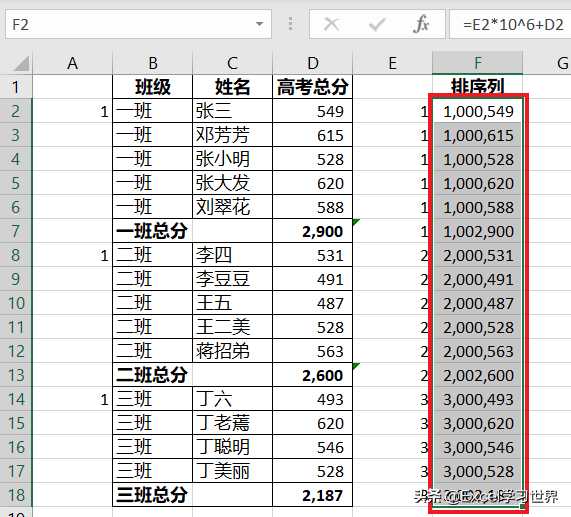Viewport: 571px width, 517px height.
Task: Click the 一班总分 subtotal label cell
Action: click(153, 231)
